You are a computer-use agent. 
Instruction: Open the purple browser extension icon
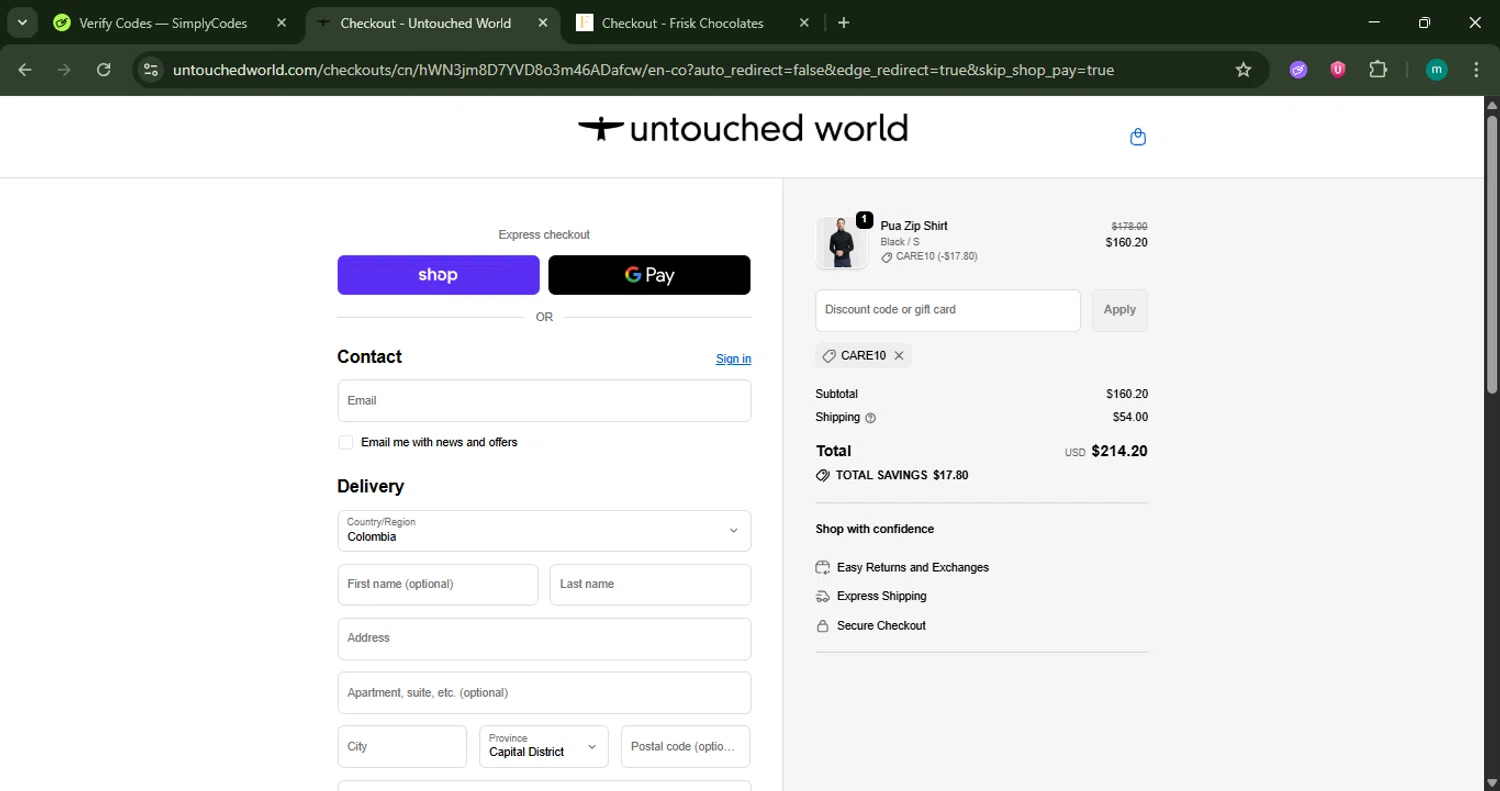1298,69
